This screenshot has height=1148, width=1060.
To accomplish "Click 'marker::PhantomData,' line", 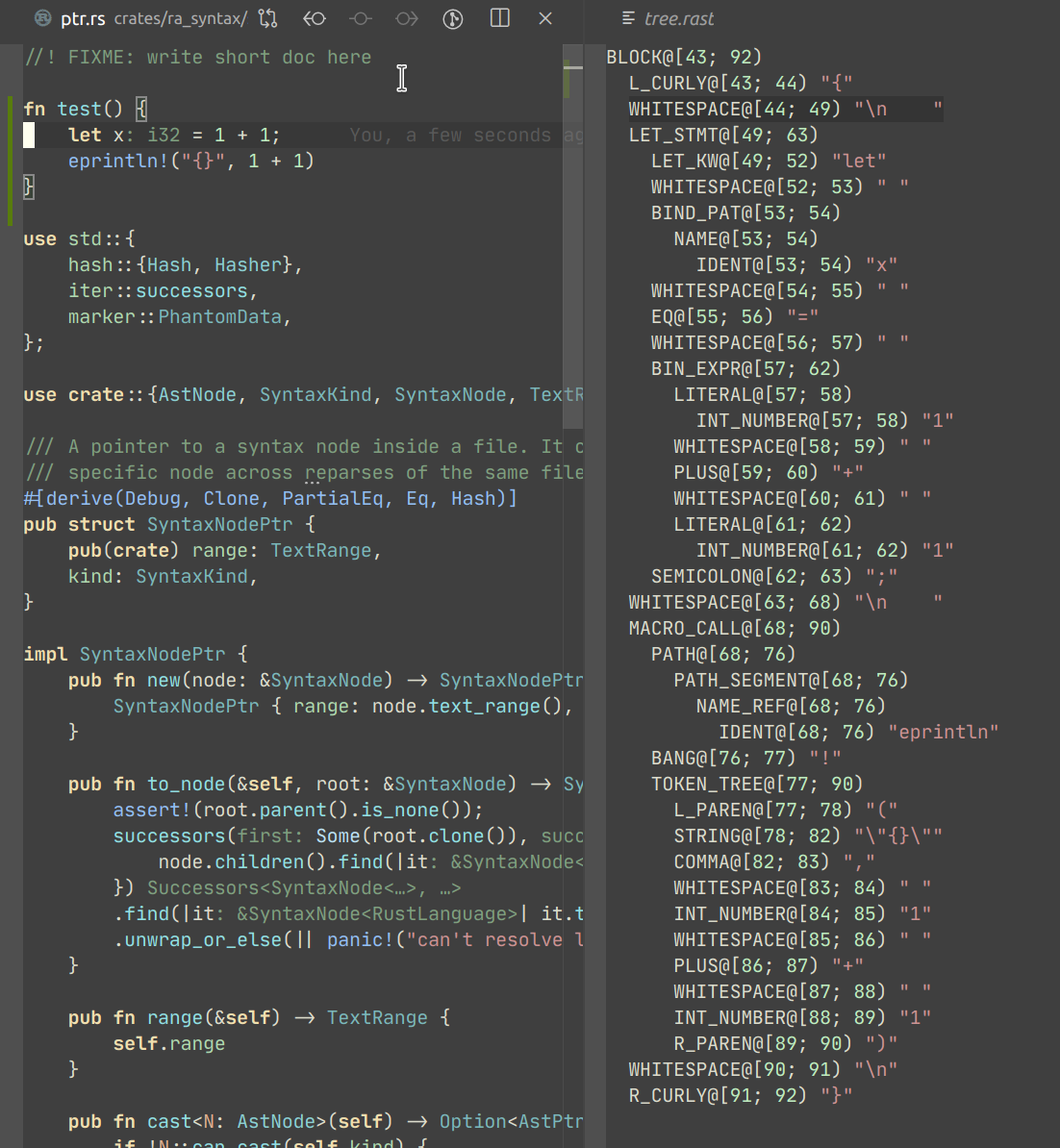I will pyautogui.click(x=180, y=317).
